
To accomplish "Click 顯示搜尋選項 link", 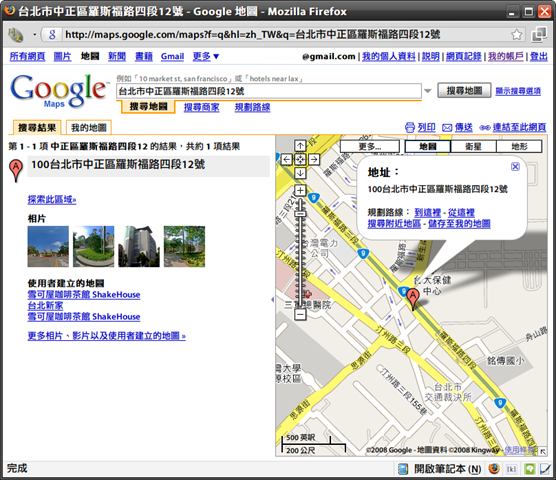I will [x=518, y=91].
